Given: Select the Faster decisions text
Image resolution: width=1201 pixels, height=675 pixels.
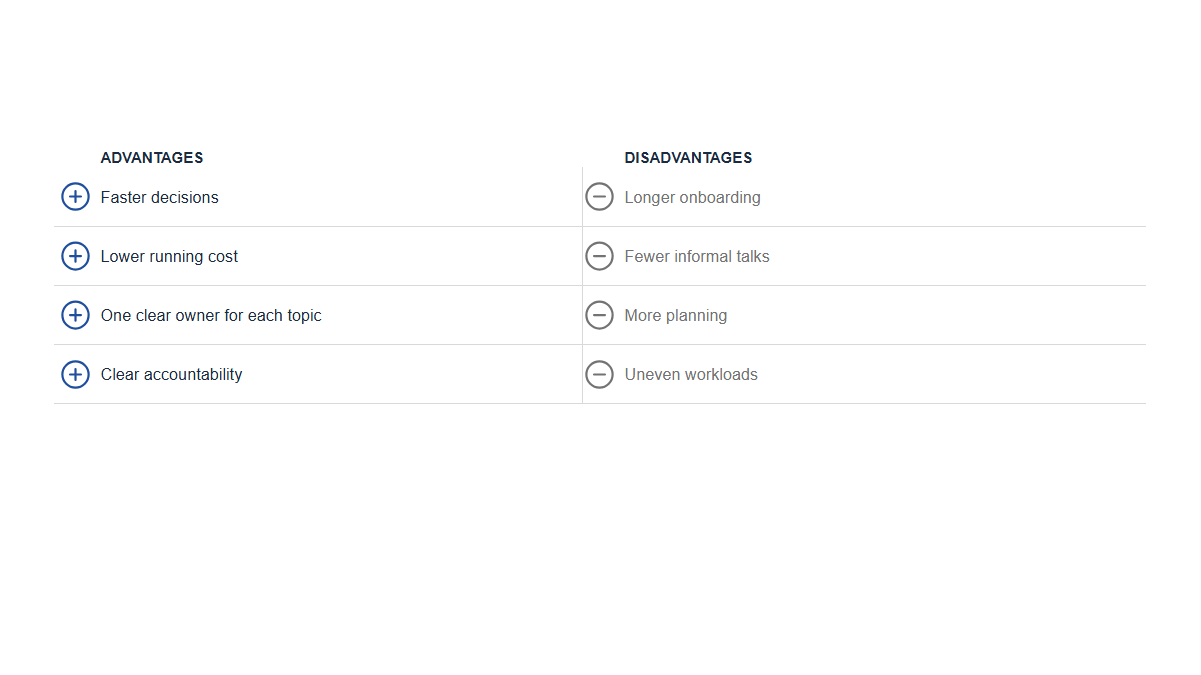Looking at the screenshot, I should (160, 198).
